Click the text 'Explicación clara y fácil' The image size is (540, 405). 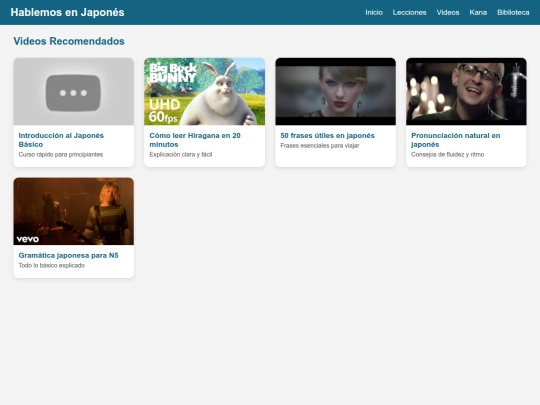181,155
